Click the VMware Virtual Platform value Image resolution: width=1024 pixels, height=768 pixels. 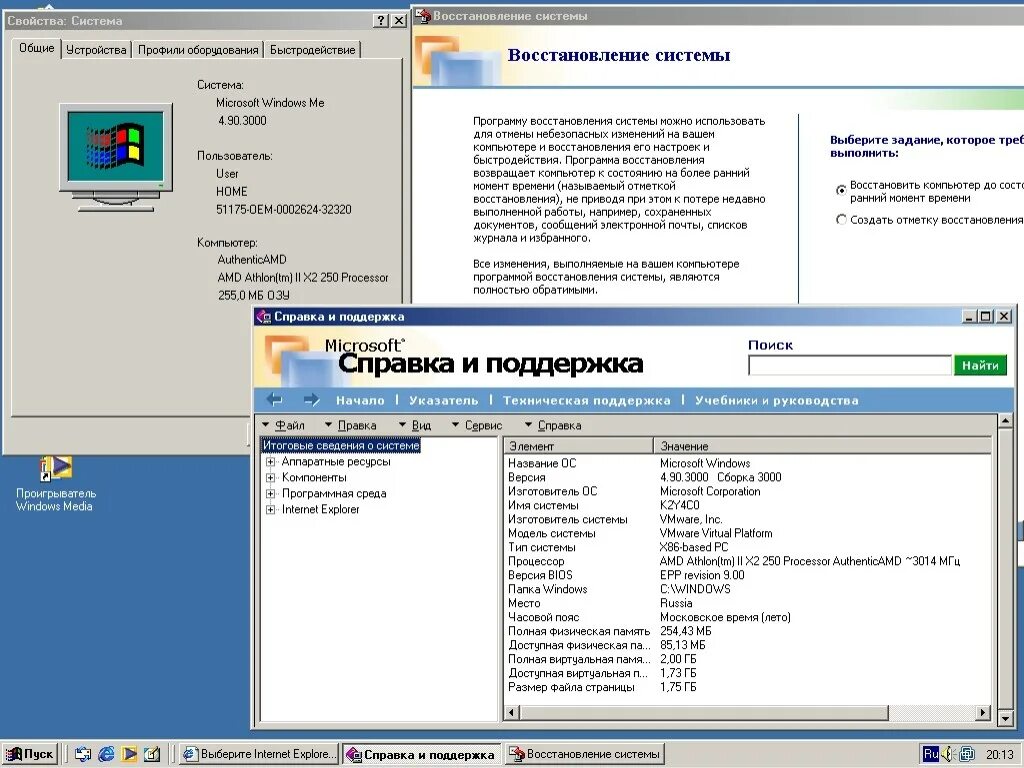716,533
